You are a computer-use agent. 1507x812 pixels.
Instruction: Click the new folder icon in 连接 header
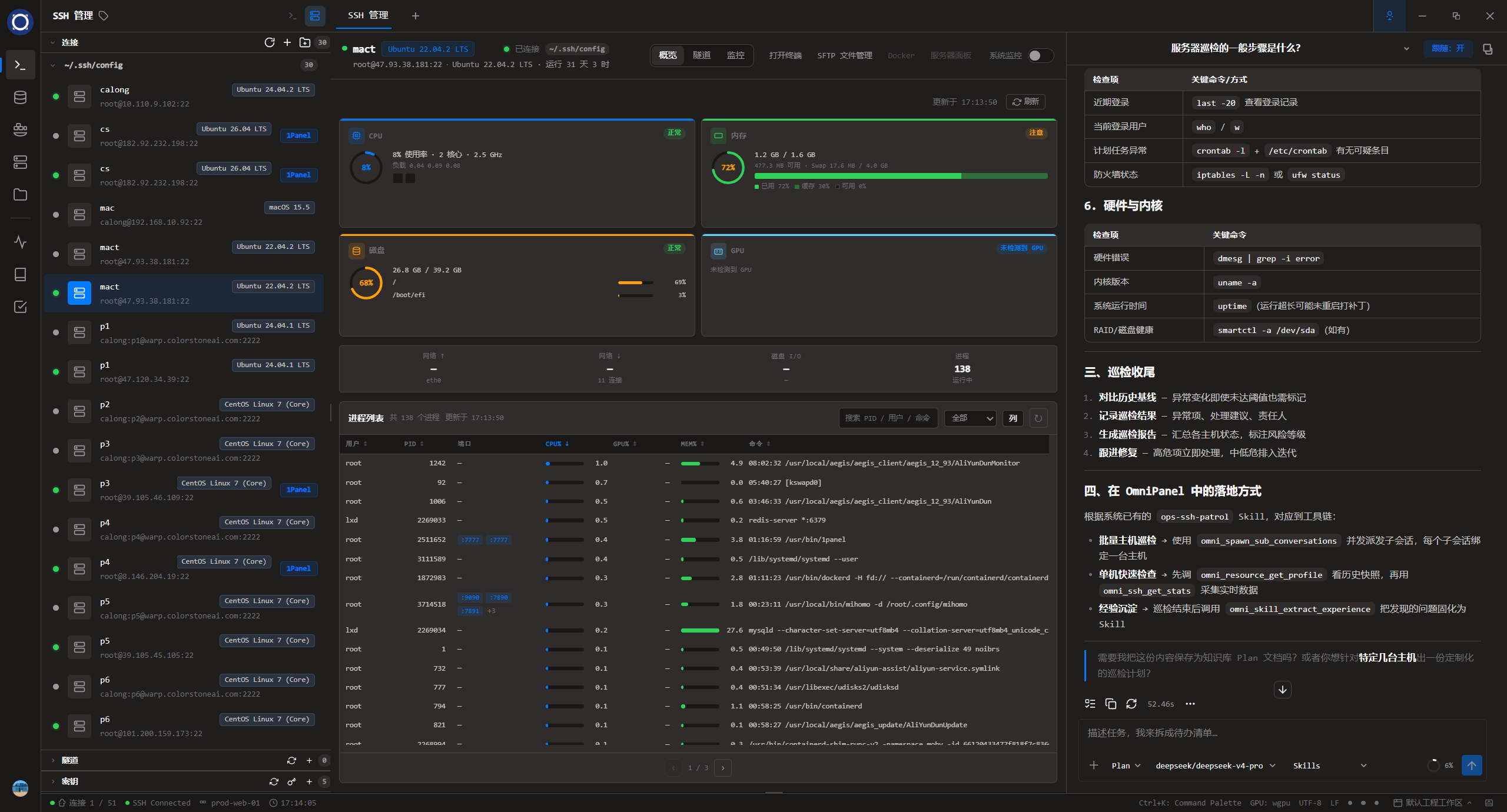pos(305,42)
